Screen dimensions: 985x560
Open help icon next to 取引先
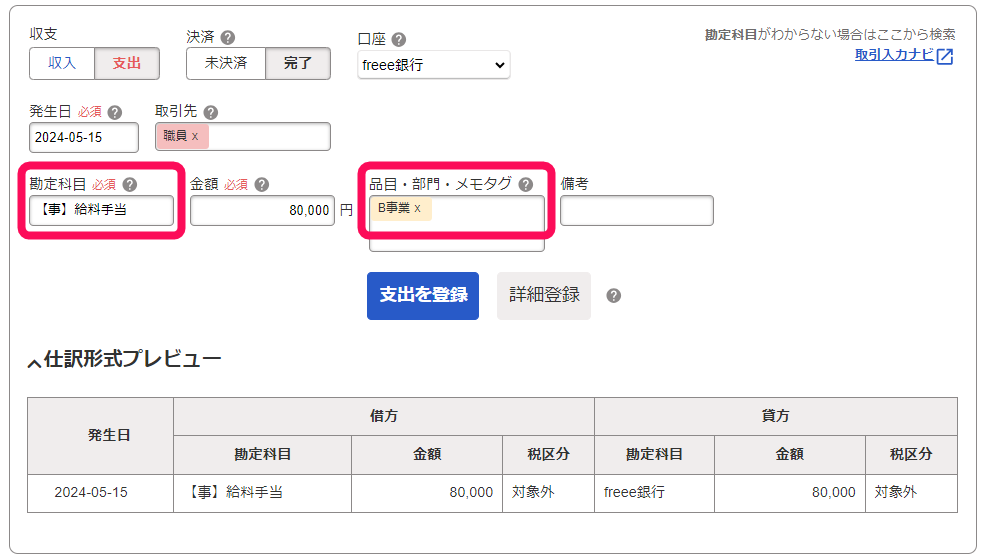pyautogui.click(x=211, y=113)
